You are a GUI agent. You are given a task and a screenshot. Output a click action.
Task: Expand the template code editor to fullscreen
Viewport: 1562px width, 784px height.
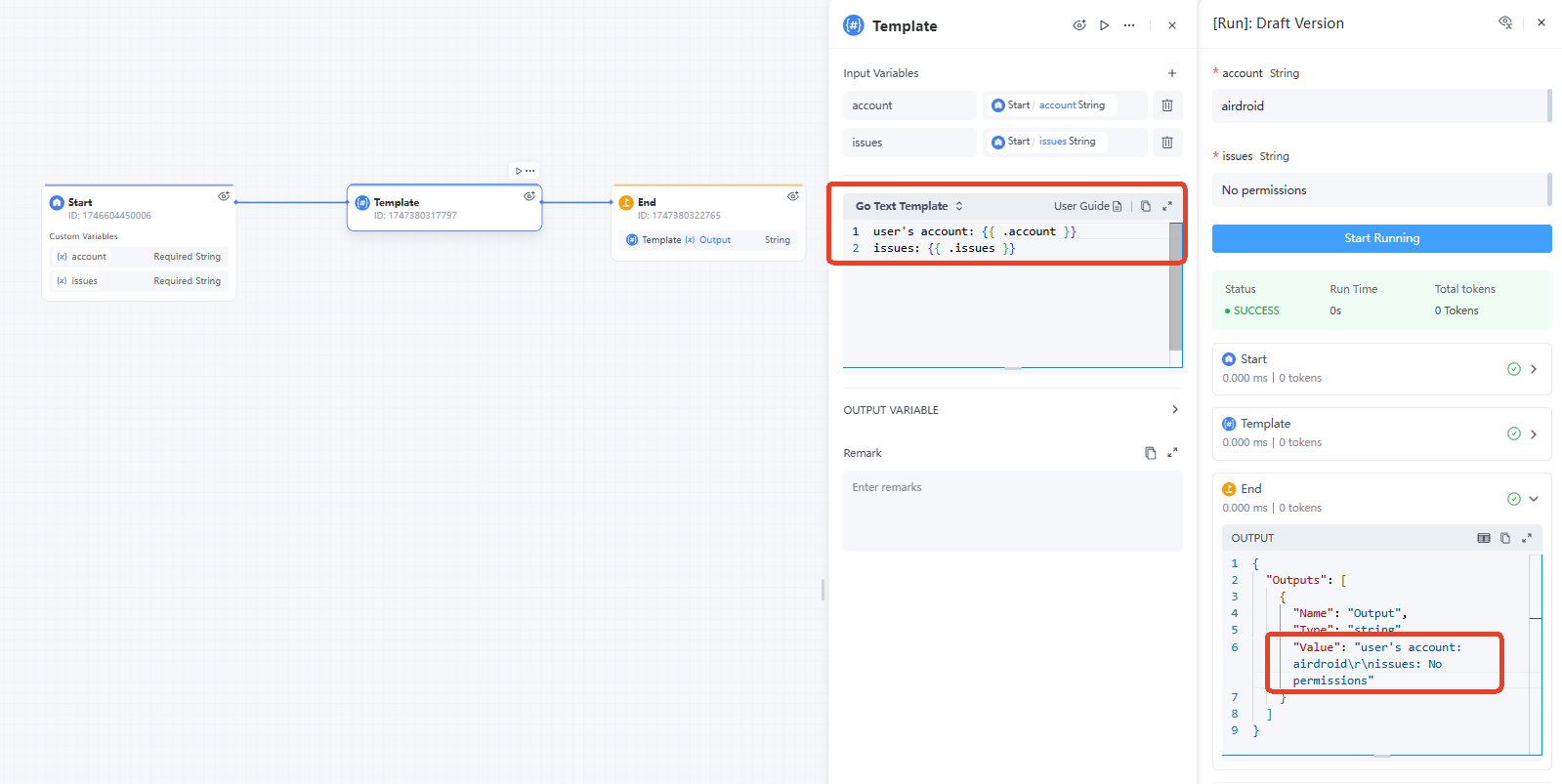point(1167,206)
